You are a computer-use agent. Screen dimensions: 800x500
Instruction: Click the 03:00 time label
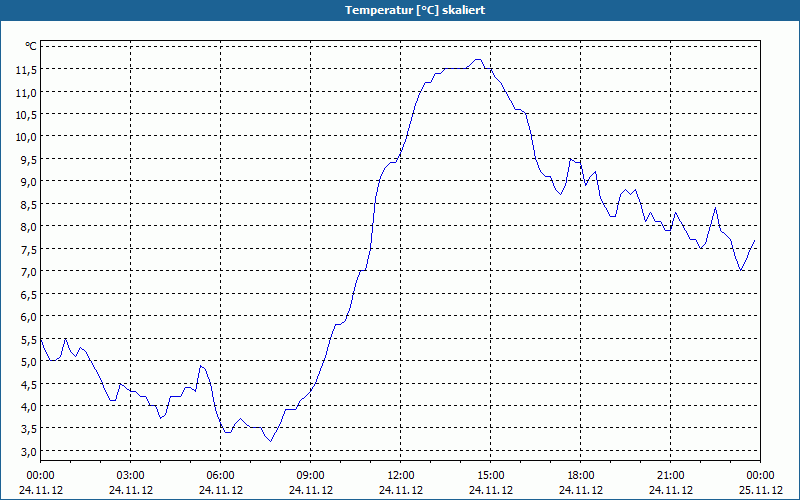click(131, 476)
